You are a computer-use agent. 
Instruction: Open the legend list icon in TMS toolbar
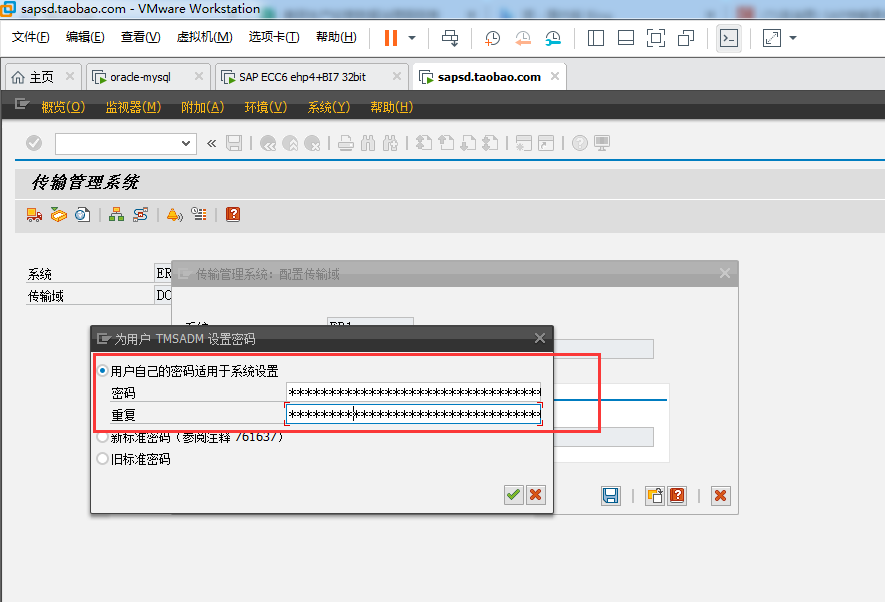click(199, 215)
